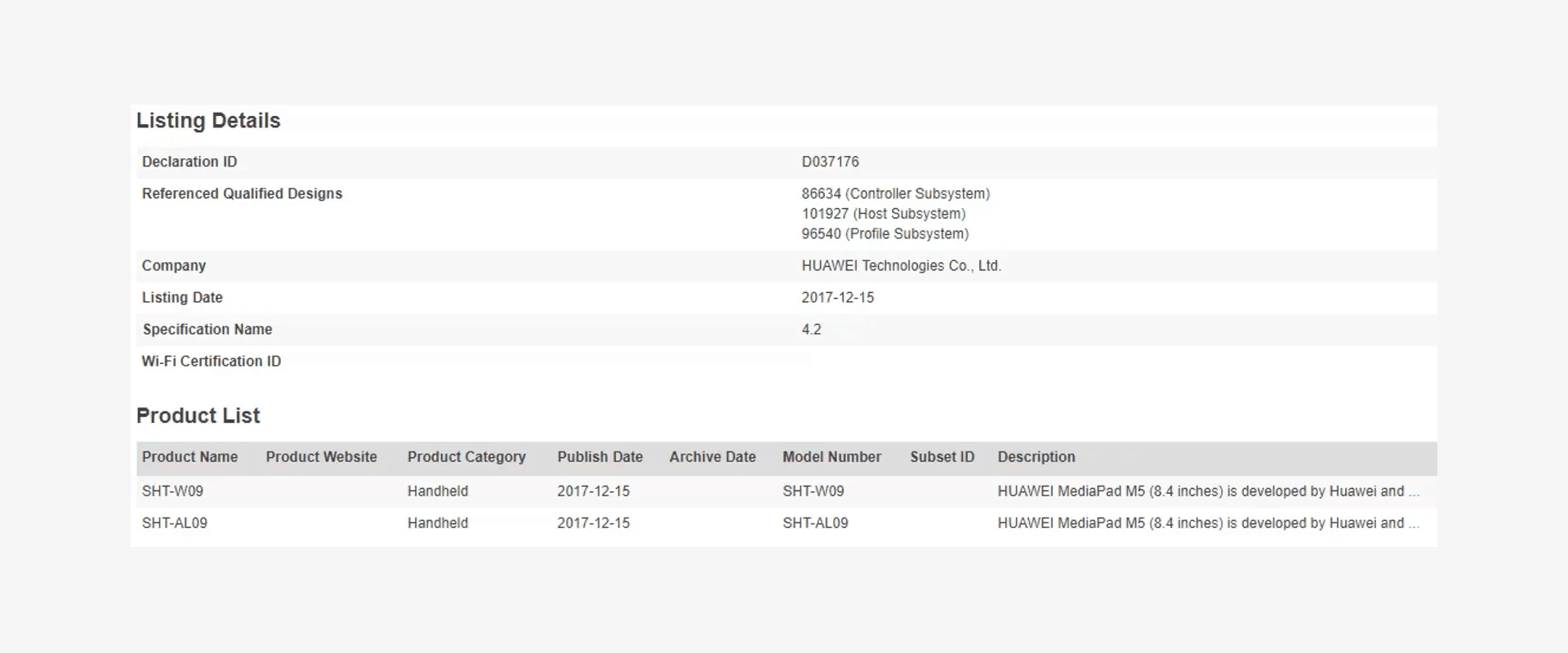Click listing date value 2017-12-15
Viewport: 1568px width, 653px height.
[x=837, y=297]
